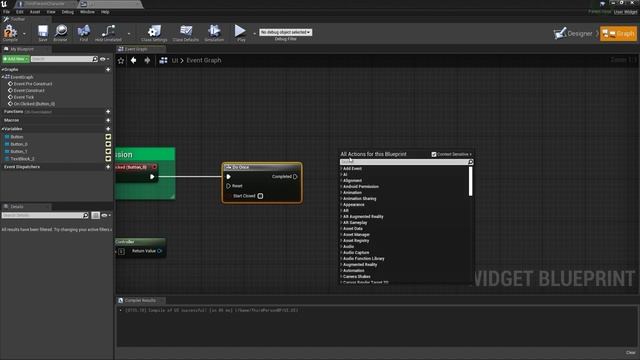
Task: Open the Debug menu
Action: (68, 12)
